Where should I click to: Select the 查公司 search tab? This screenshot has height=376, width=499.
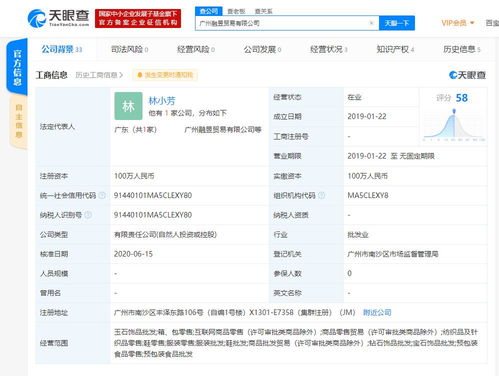pyautogui.click(x=209, y=11)
